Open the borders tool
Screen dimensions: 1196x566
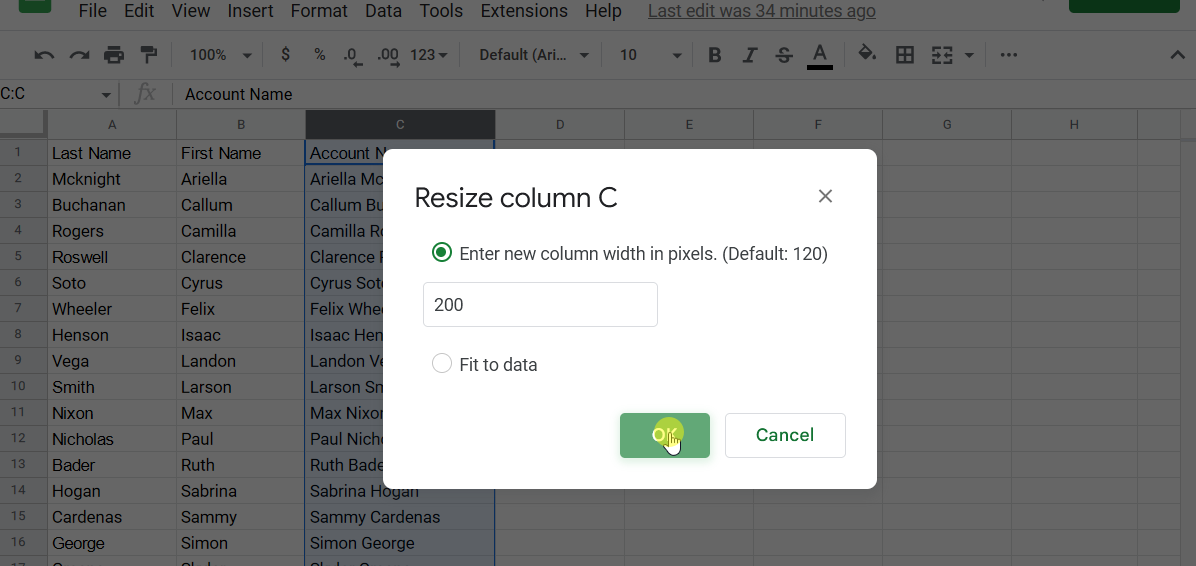click(905, 55)
